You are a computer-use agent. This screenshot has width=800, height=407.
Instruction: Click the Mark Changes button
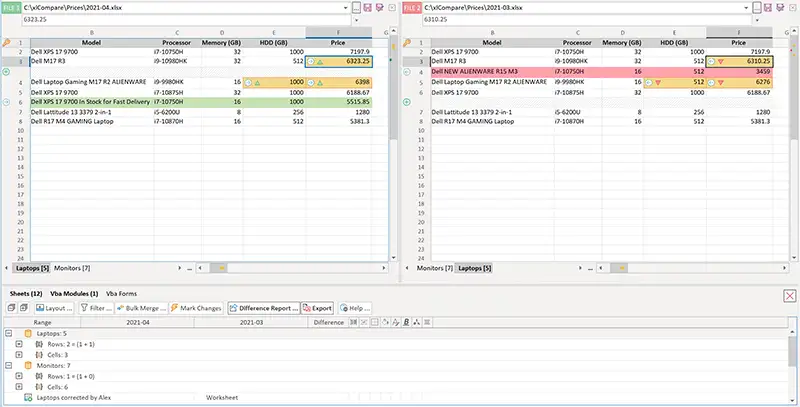pos(196,308)
